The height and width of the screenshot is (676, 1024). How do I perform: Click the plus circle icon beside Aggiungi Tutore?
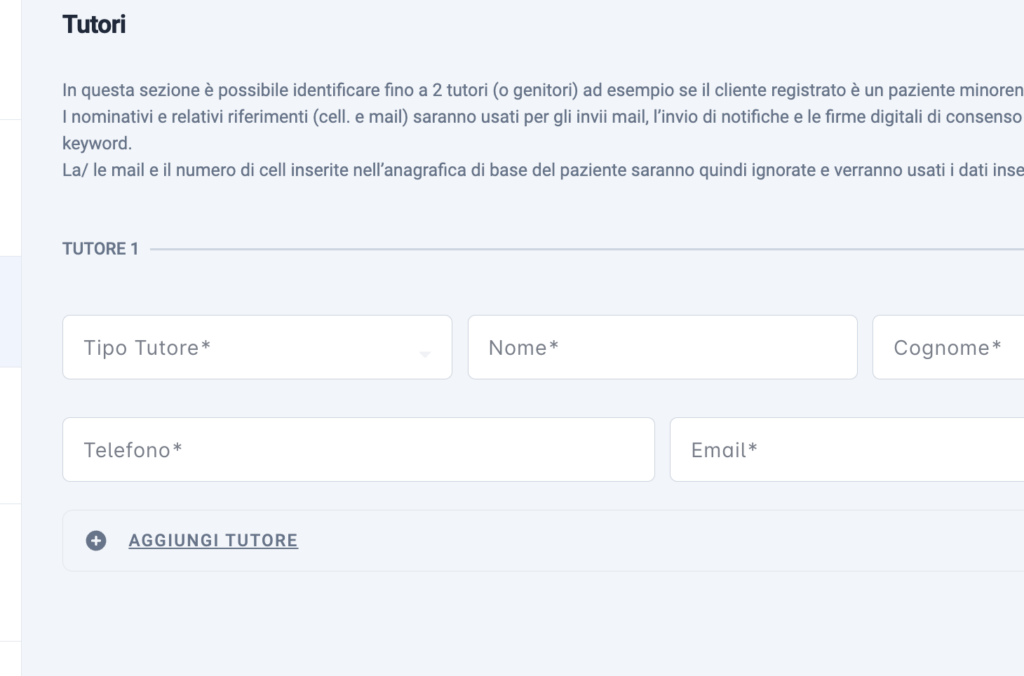(x=96, y=541)
